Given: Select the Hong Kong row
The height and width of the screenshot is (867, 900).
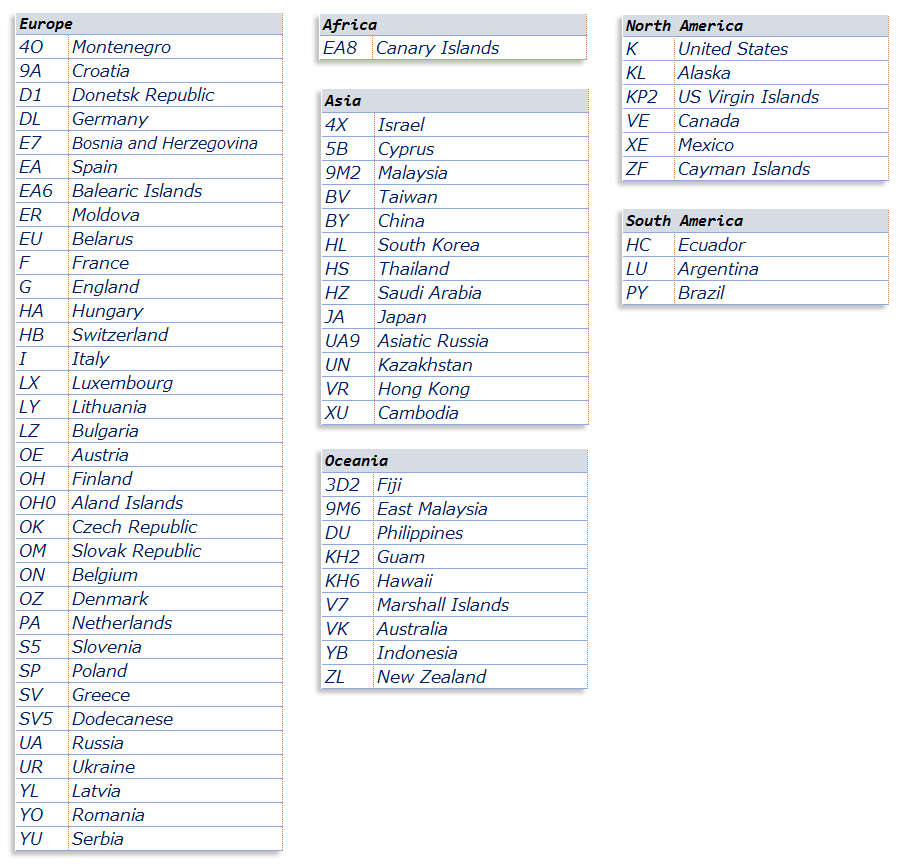Looking at the screenshot, I should point(423,389).
